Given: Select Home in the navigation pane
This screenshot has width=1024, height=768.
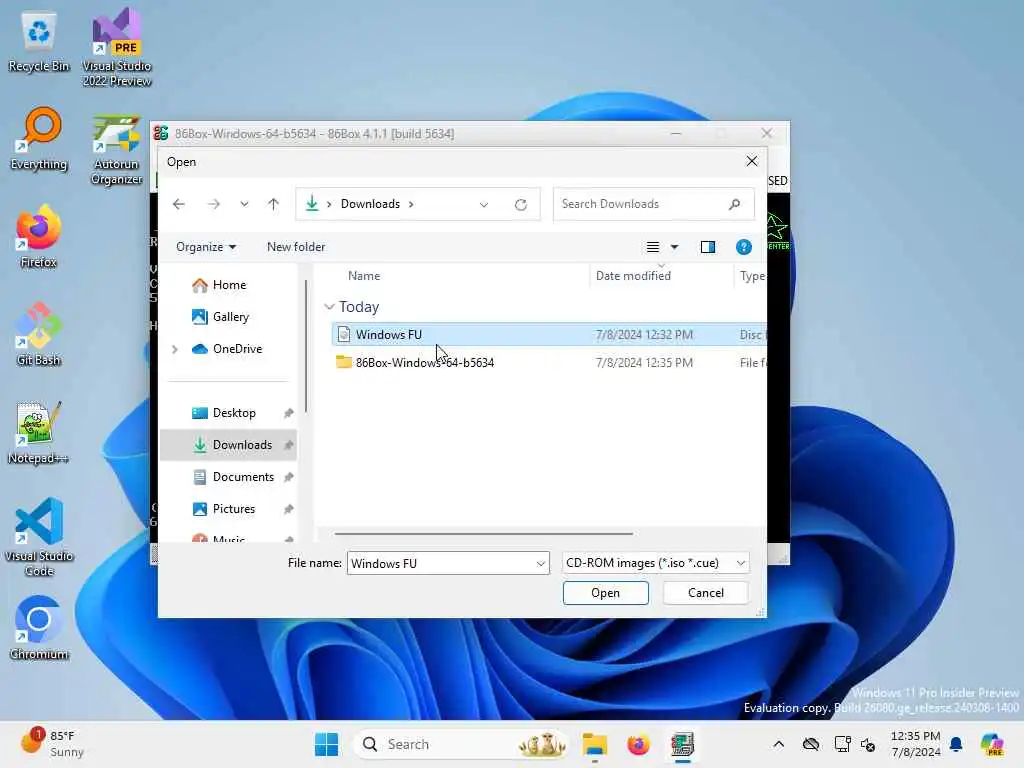Looking at the screenshot, I should pyautogui.click(x=229, y=285).
